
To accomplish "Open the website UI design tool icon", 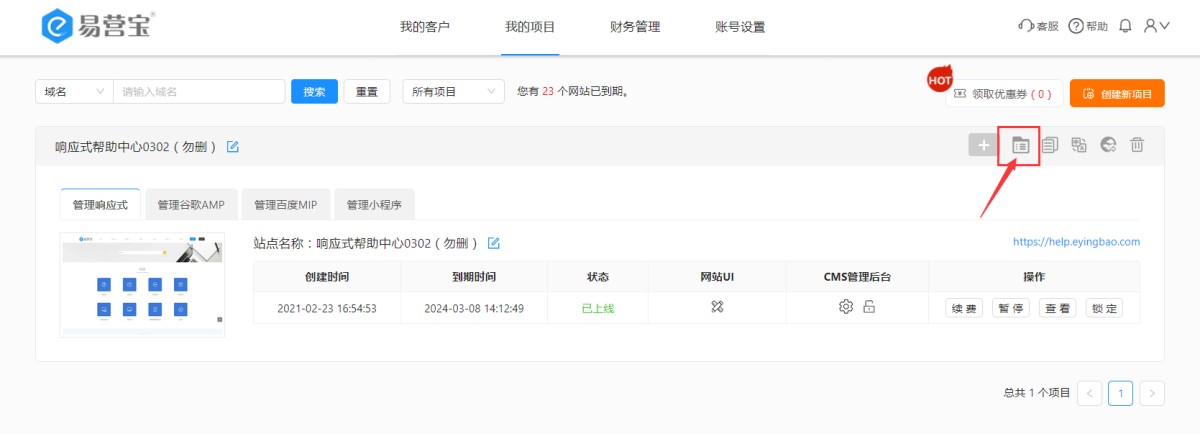I will [x=716, y=307].
